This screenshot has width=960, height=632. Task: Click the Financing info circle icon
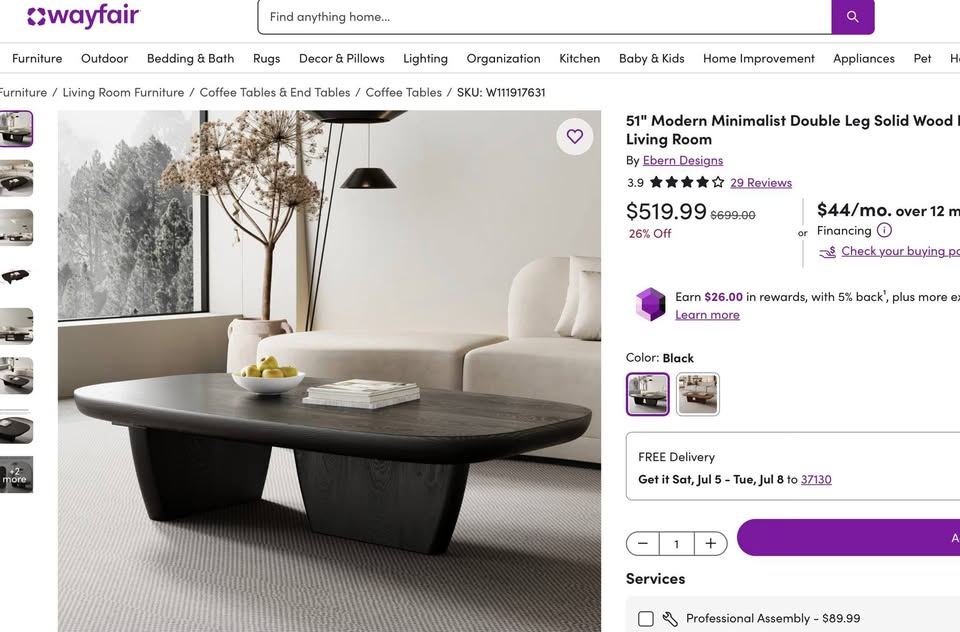tap(884, 230)
